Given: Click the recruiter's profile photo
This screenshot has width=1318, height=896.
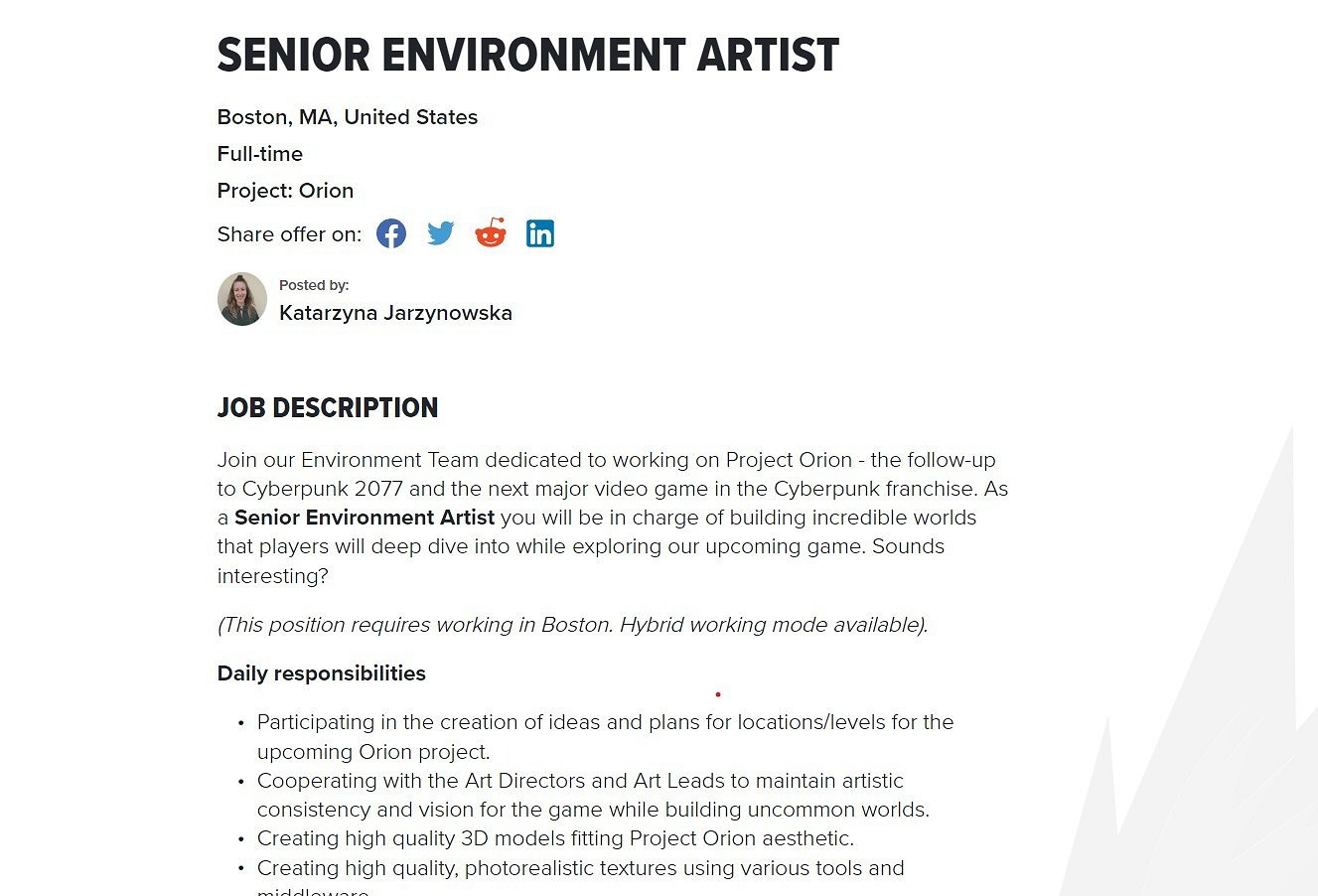Looking at the screenshot, I should tap(242, 299).
